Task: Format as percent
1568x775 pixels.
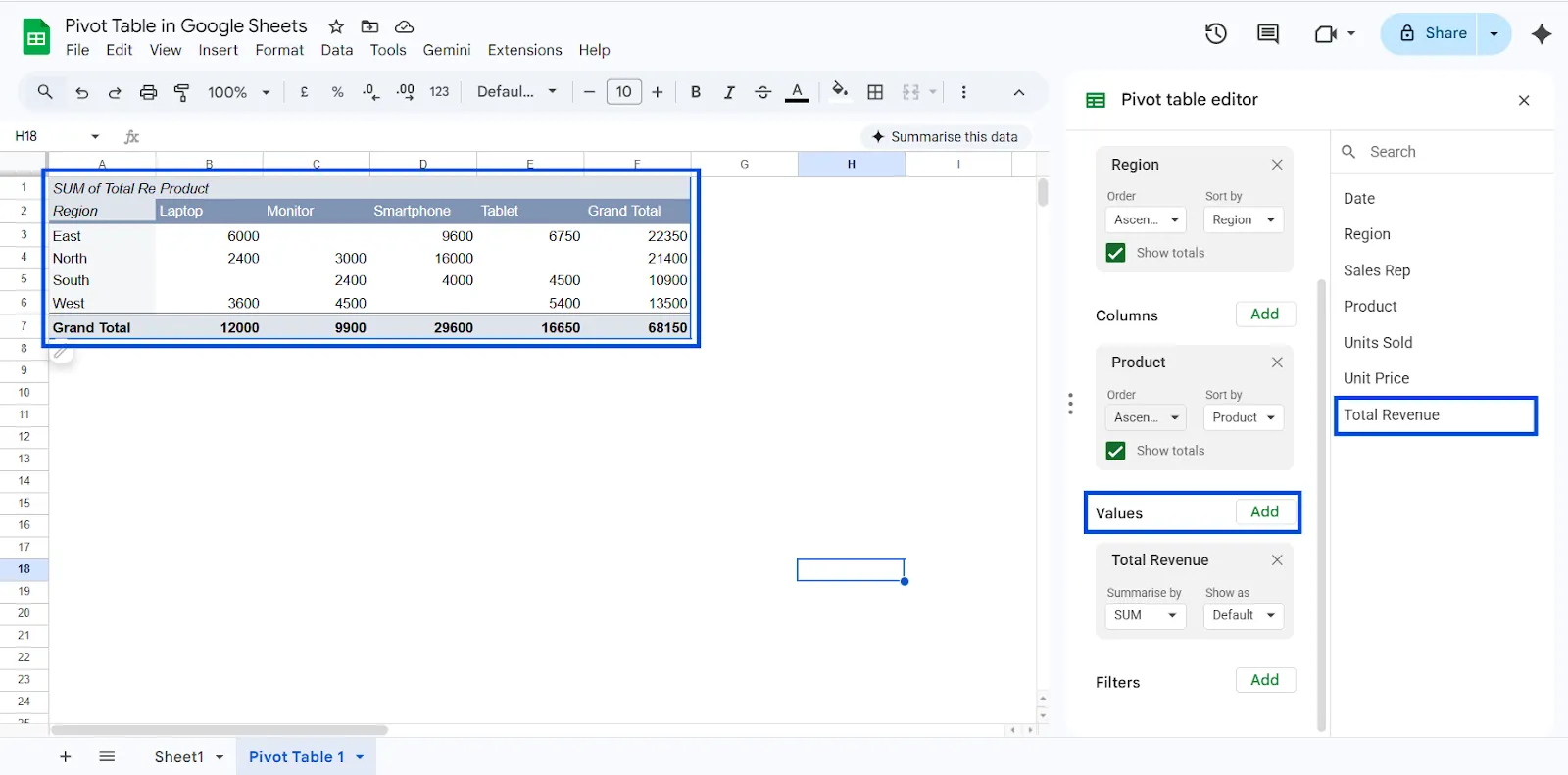Action: (x=337, y=92)
